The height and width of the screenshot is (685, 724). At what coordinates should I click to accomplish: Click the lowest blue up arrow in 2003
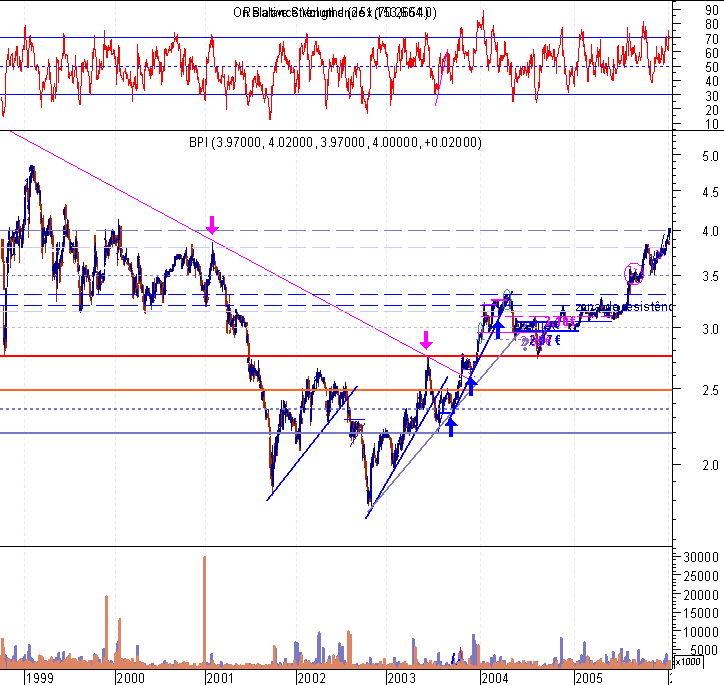tap(451, 427)
